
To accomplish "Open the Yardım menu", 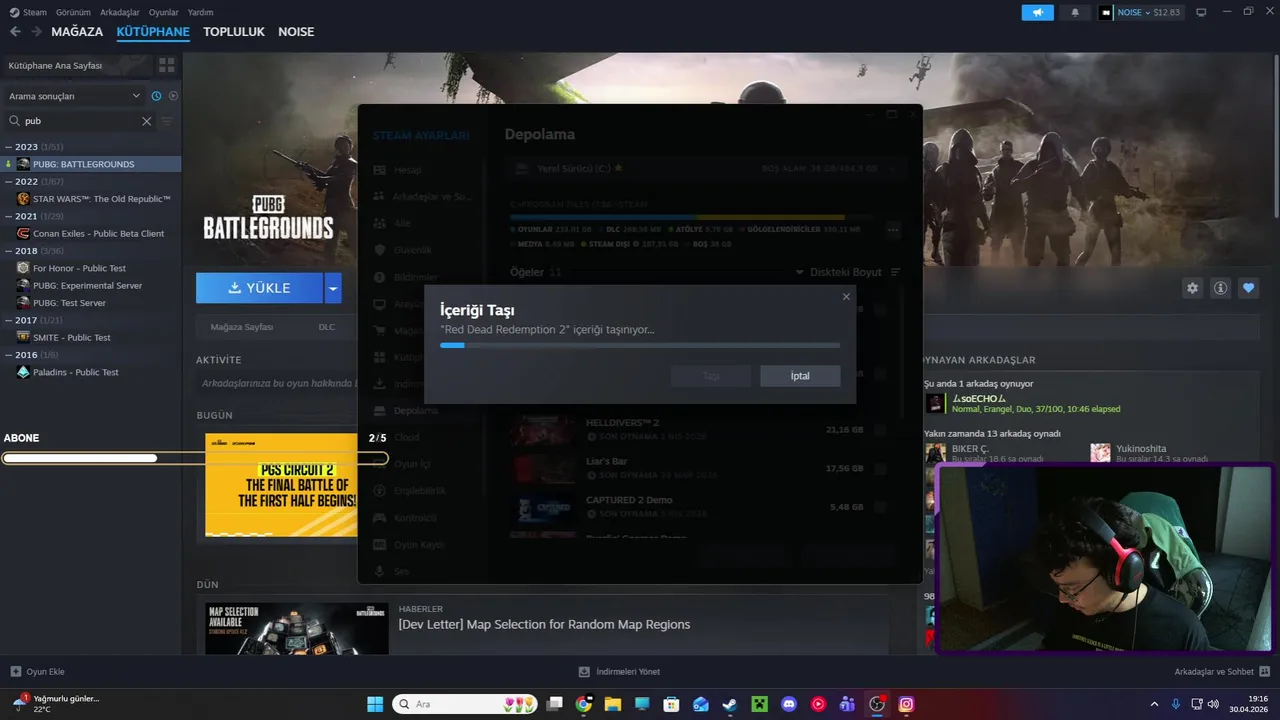I will click(201, 12).
